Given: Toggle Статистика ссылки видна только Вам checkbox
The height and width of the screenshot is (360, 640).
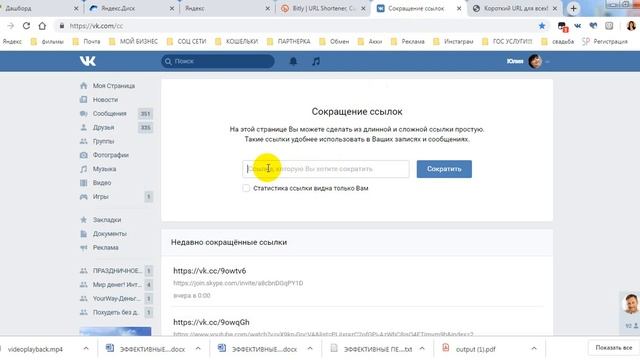Looking at the screenshot, I should coord(246,188).
